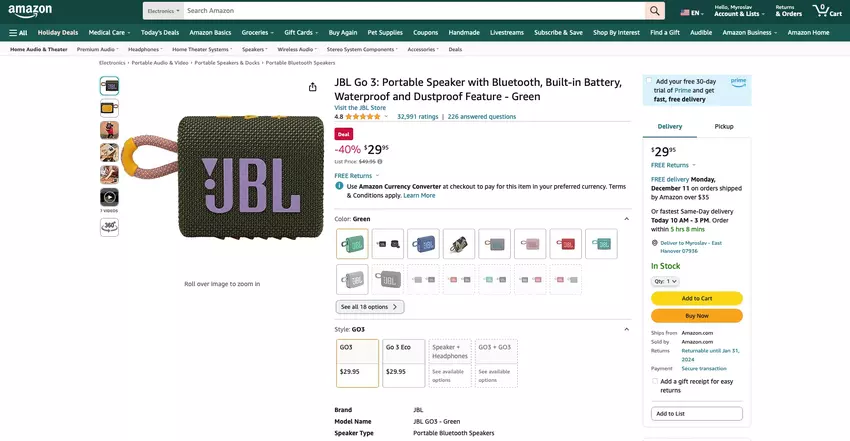Check the Prime free 30-day trial box
The height and width of the screenshot is (441, 850).
(x=649, y=81)
